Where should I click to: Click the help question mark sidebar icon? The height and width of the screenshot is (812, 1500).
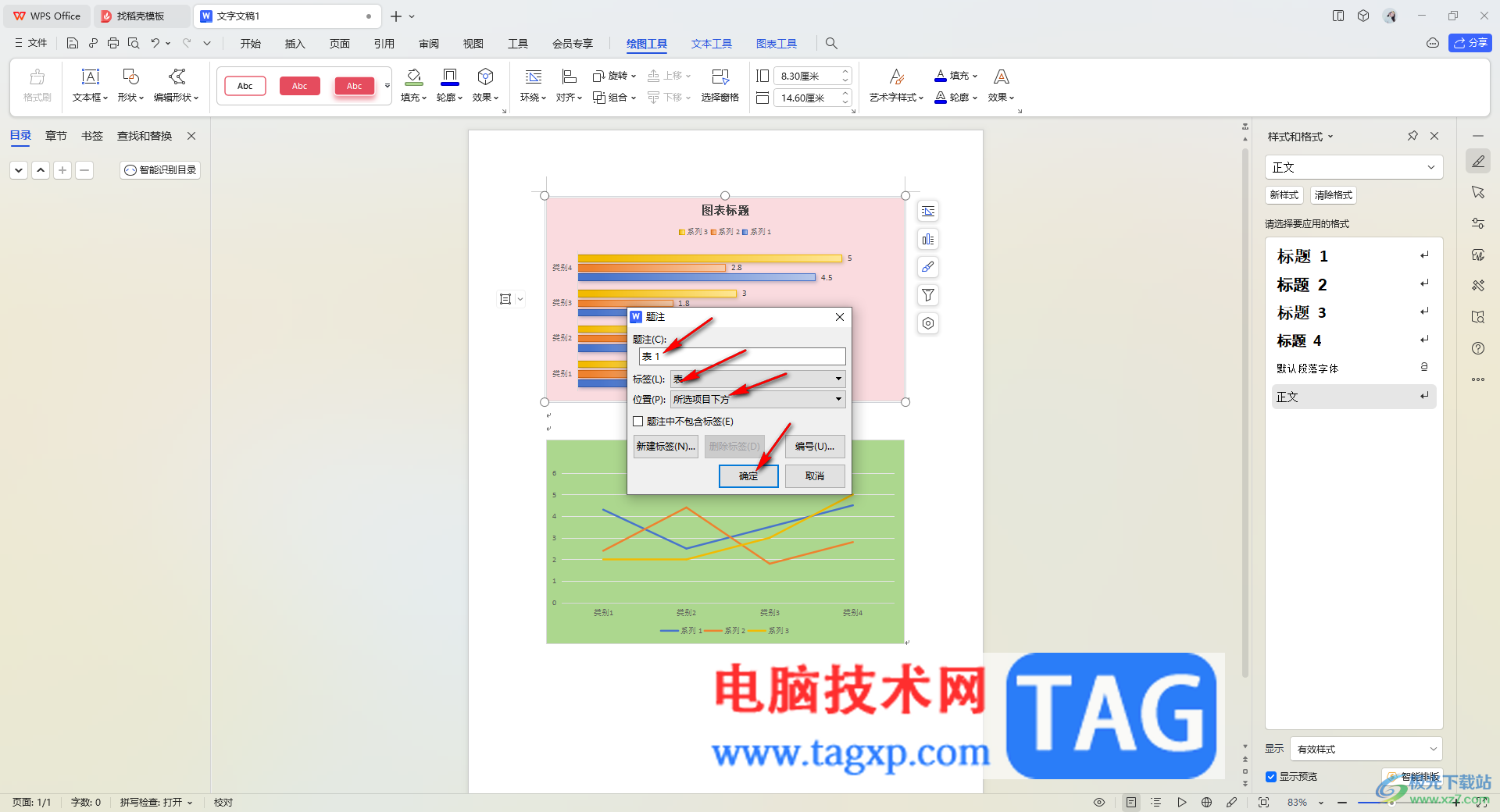click(1478, 348)
